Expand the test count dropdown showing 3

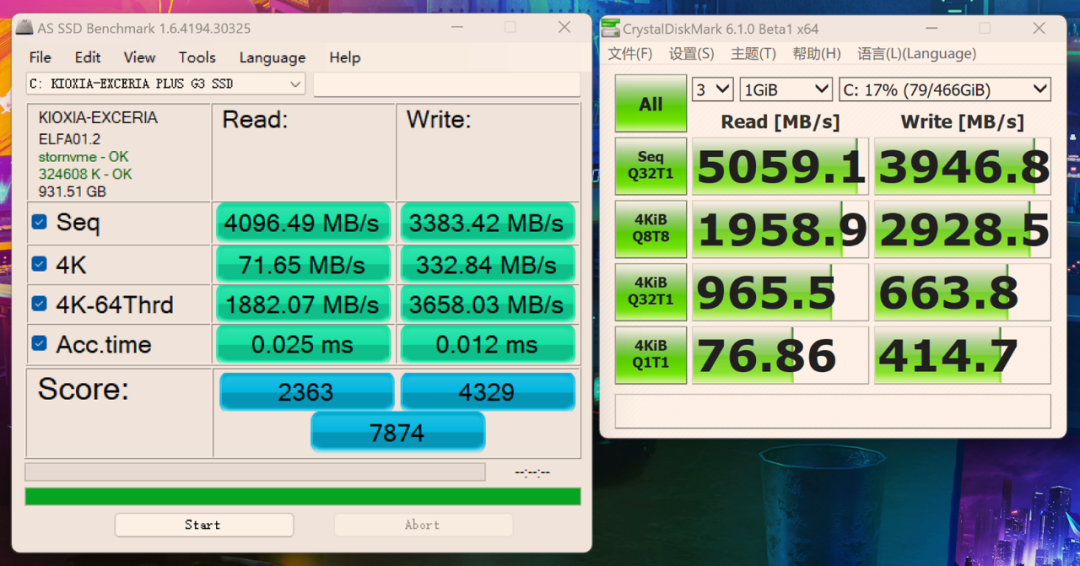pyautogui.click(x=712, y=90)
